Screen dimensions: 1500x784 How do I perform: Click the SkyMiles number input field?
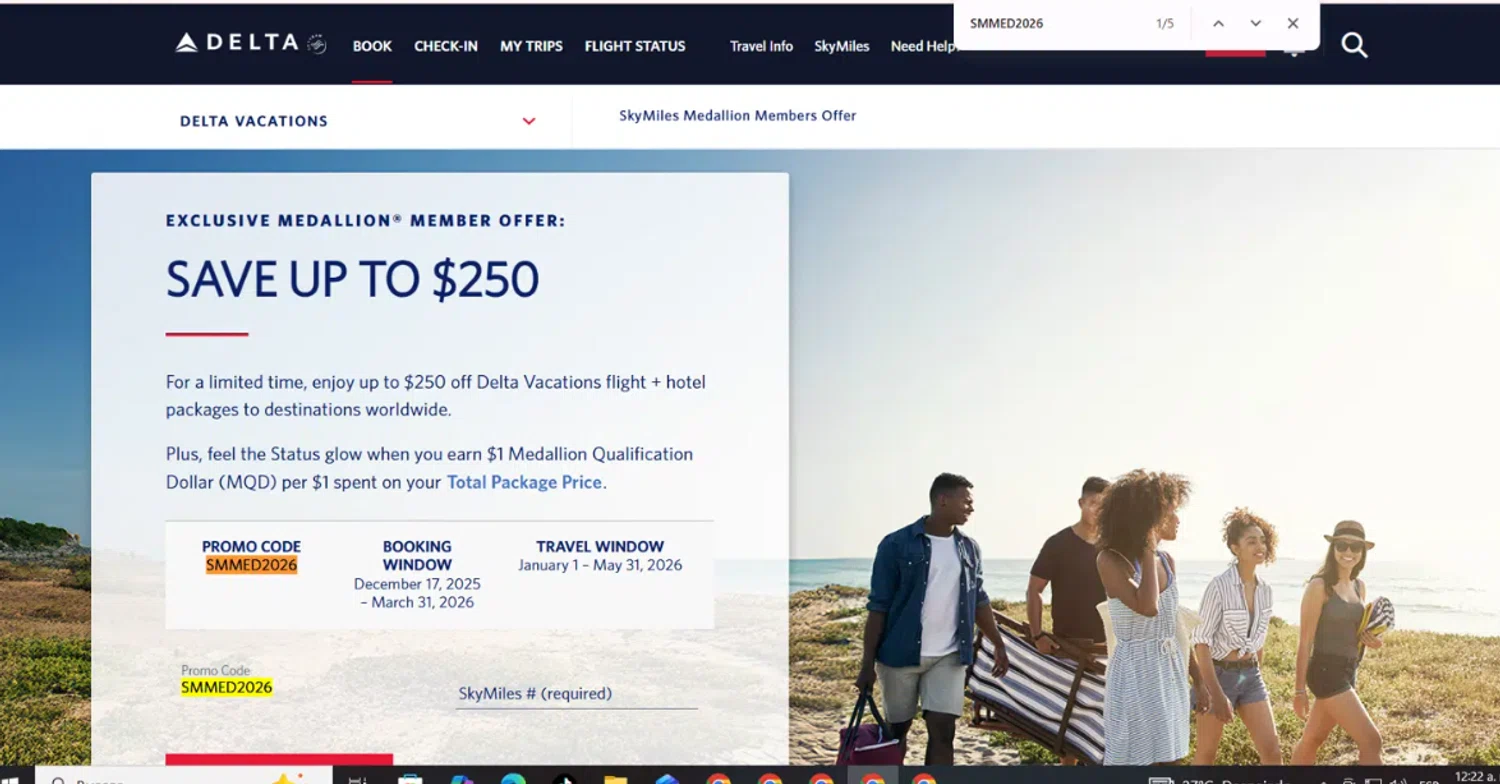(577, 693)
